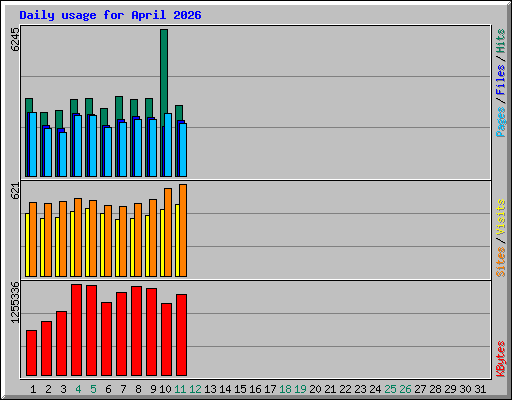The height and width of the screenshot is (400, 512).
Task: Click the Visits legend label
Action: [x=500, y=217]
